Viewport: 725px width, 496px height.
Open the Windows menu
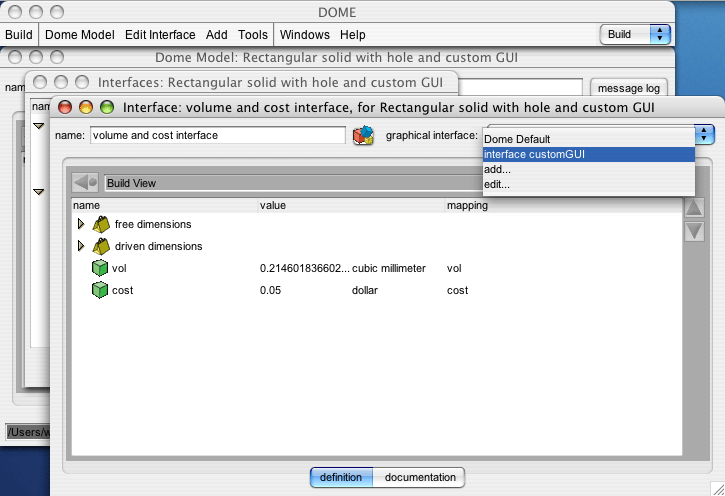click(305, 35)
